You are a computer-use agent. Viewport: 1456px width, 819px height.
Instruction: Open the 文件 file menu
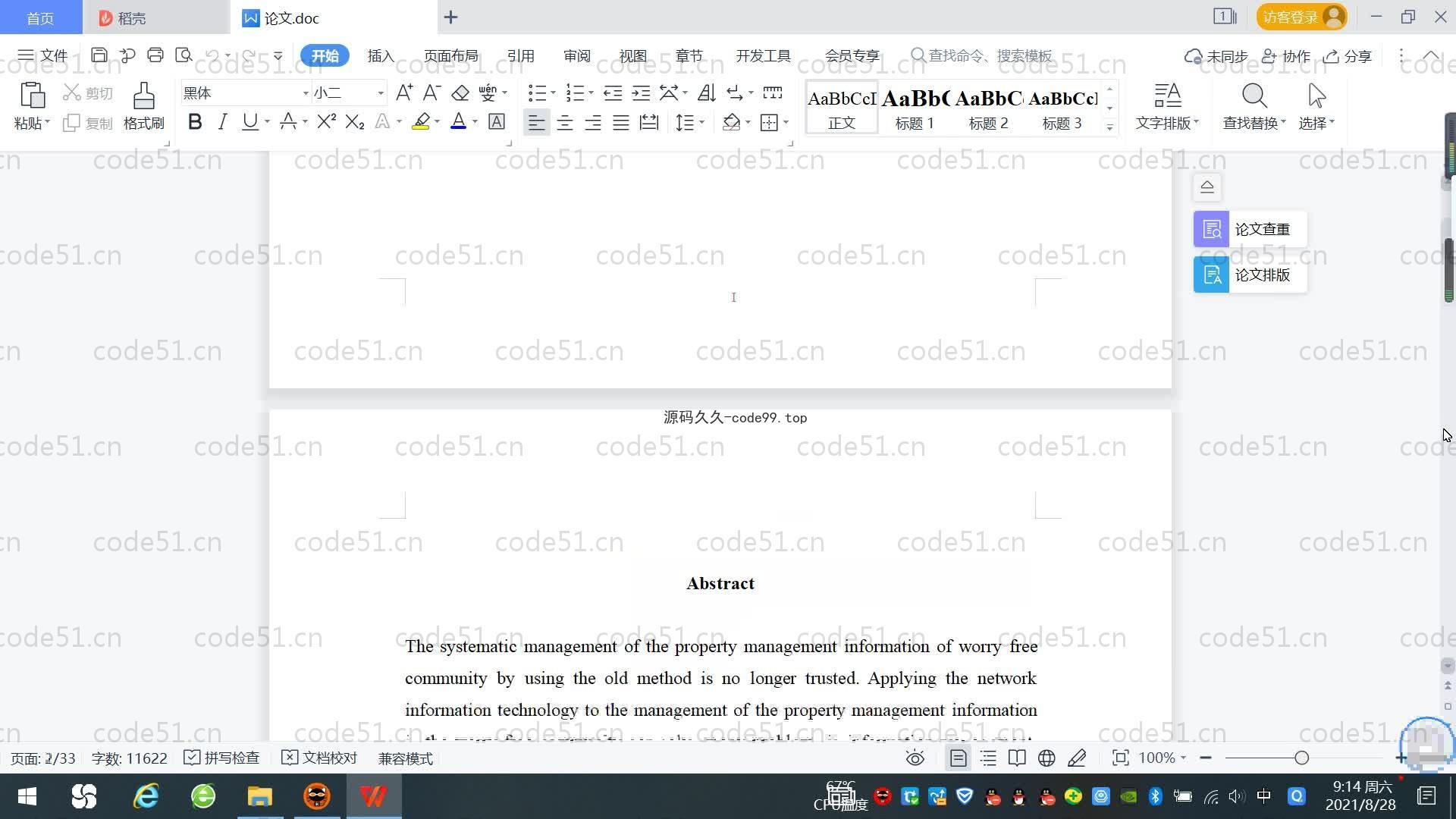pyautogui.click(x=42, y=55)
